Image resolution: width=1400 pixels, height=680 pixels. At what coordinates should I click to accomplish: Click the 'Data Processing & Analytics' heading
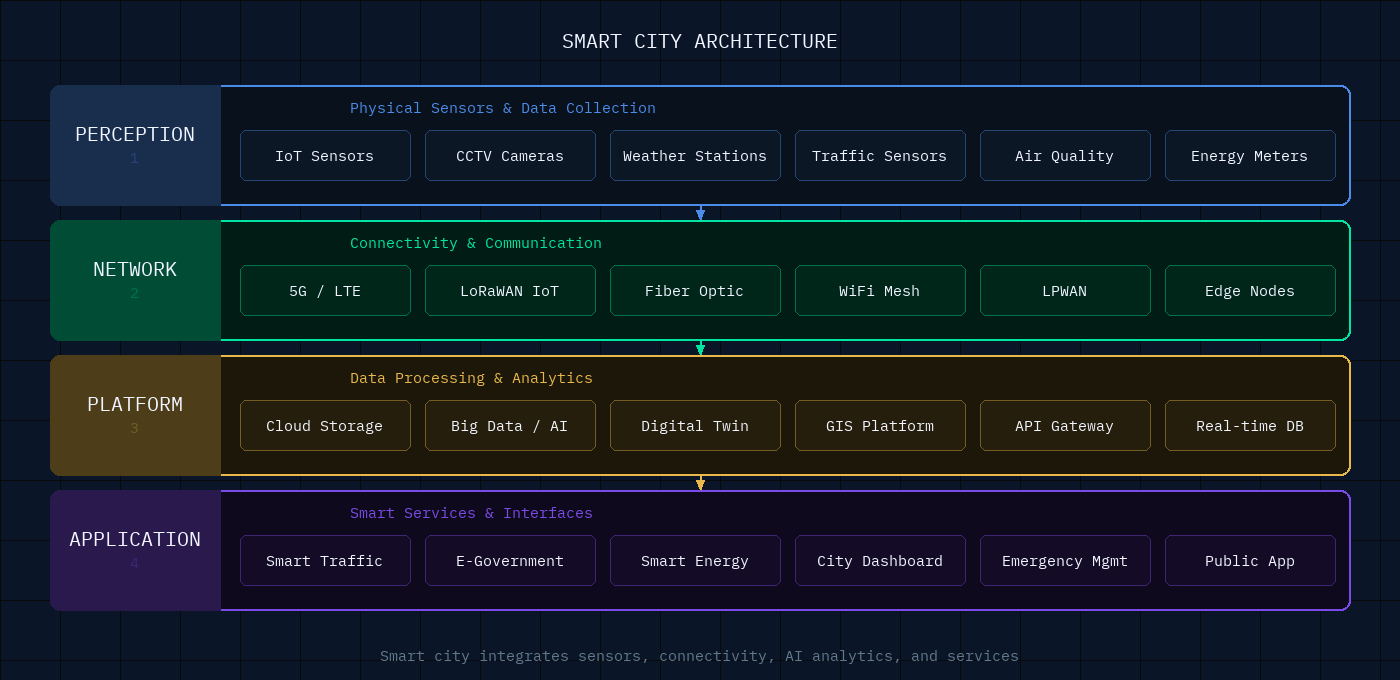471,378
